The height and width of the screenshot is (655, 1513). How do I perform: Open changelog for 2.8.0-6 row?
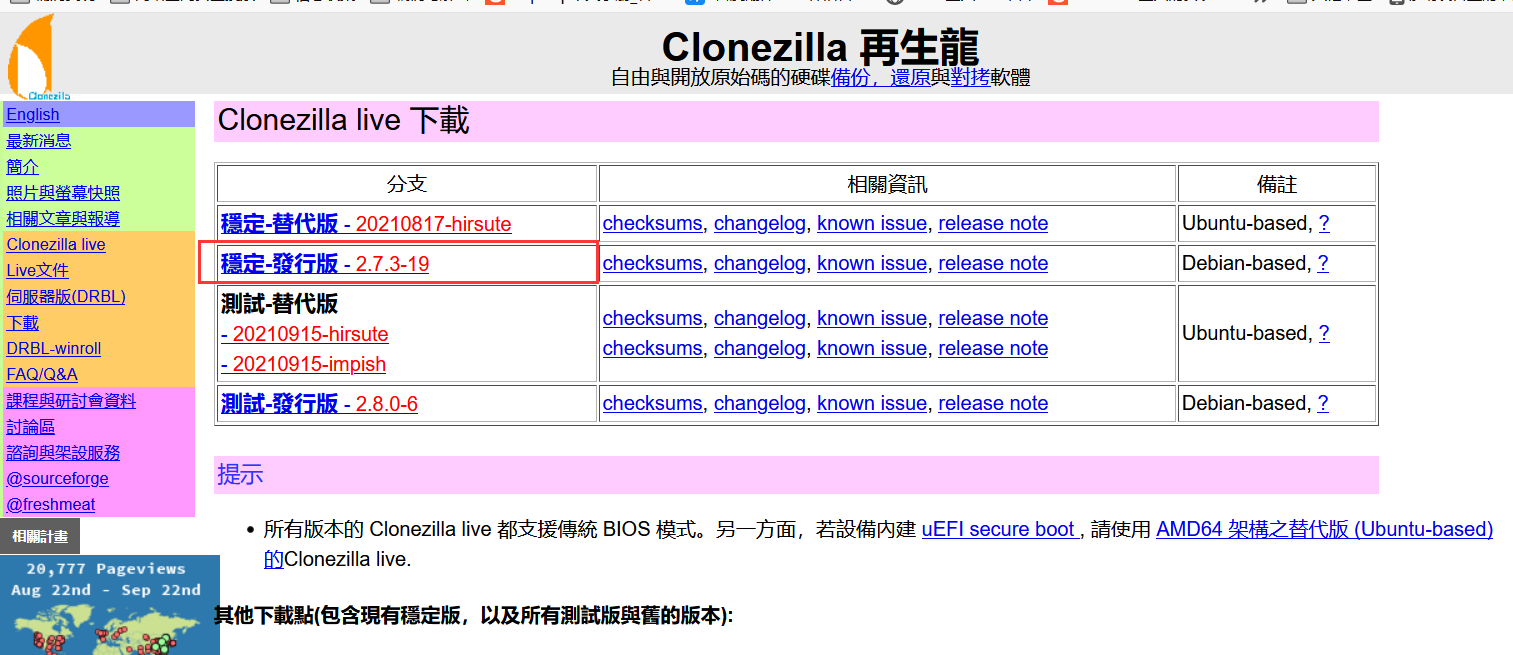click(x=759, y=404)
